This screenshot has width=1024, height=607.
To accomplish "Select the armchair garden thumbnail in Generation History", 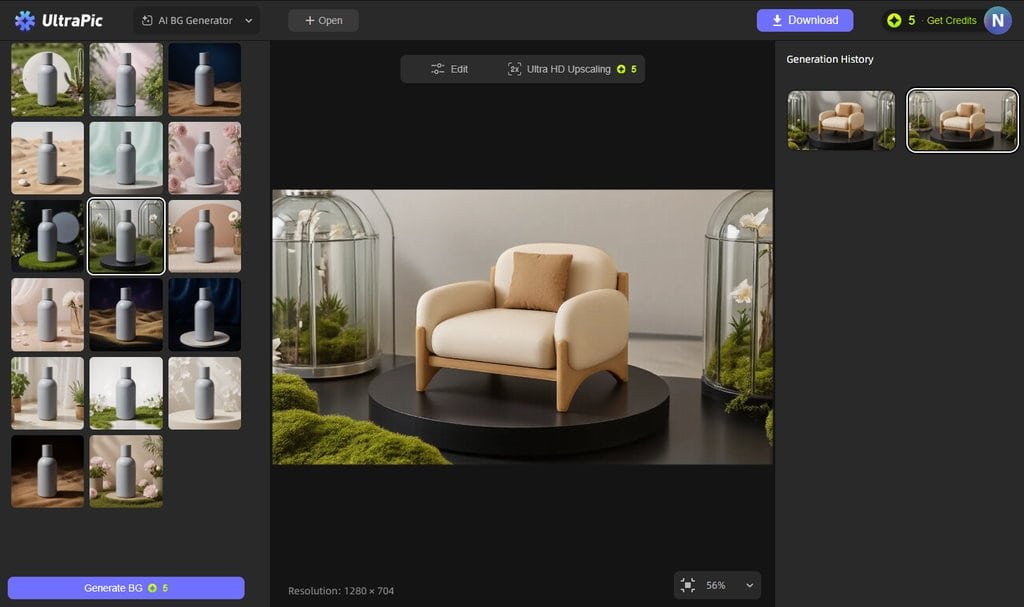I will 841,120.
